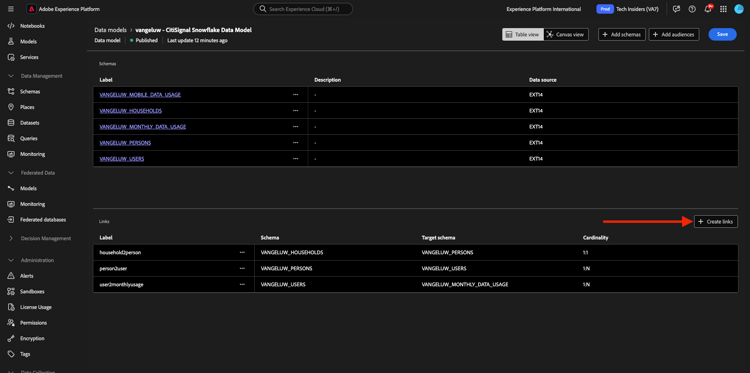
Task: Open more options for VANGELUW_HOUSEHOLDS schema
Action: tap(296, 110)
